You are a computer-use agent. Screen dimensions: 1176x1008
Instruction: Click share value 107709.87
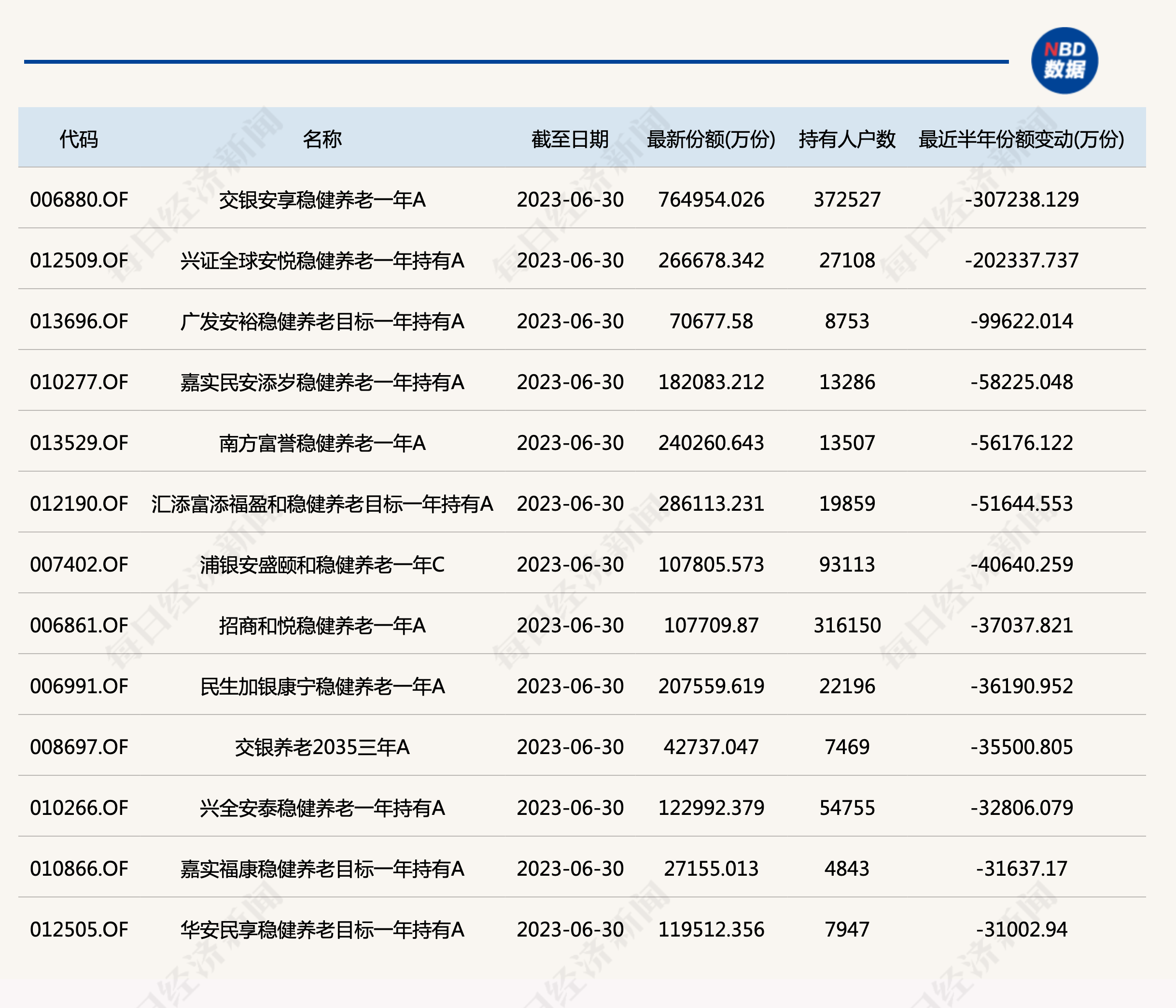(711, 626)
